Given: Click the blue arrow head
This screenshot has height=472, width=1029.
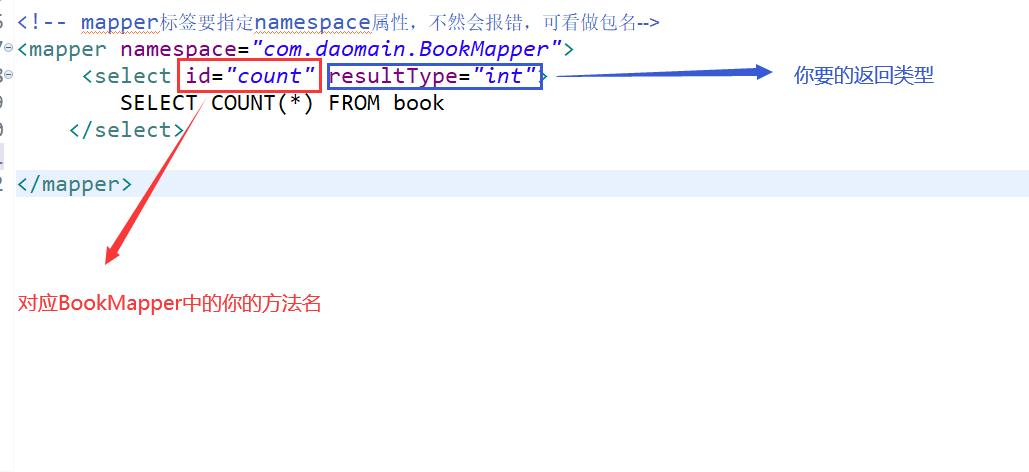Looking at the screenshot, I should (x=765, y=72).
